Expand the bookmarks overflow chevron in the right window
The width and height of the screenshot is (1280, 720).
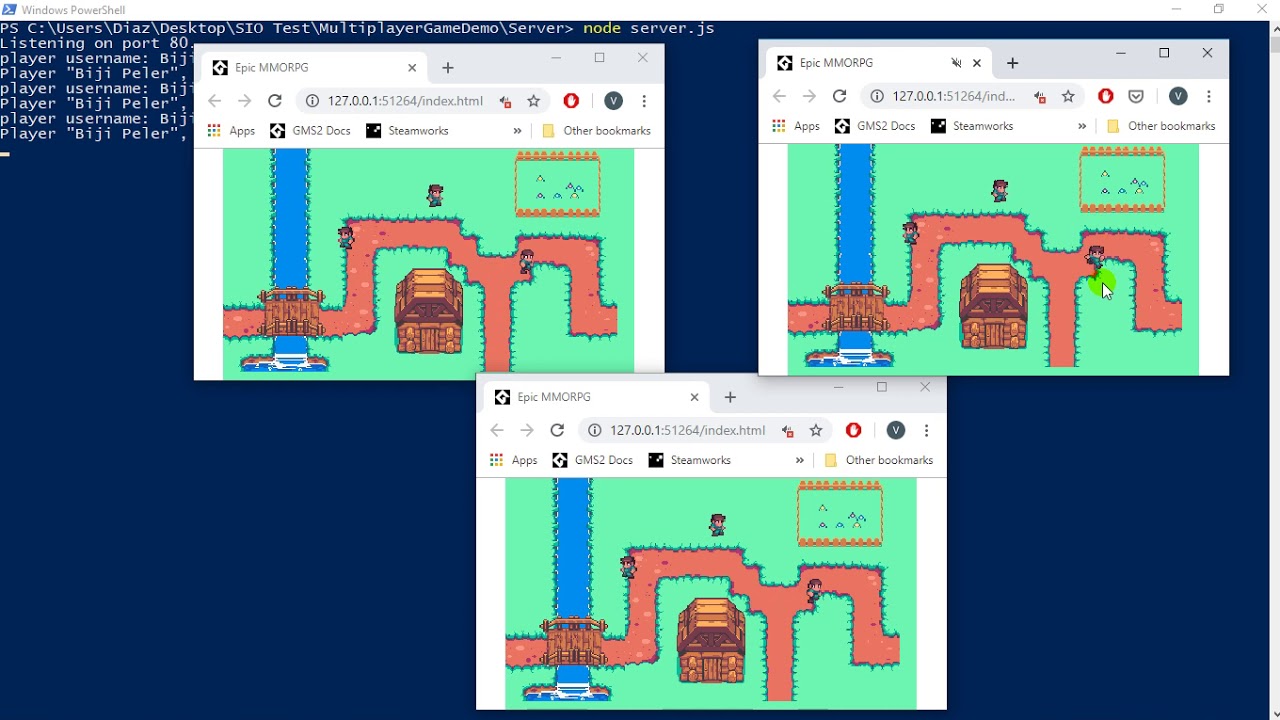point(1082,126)
